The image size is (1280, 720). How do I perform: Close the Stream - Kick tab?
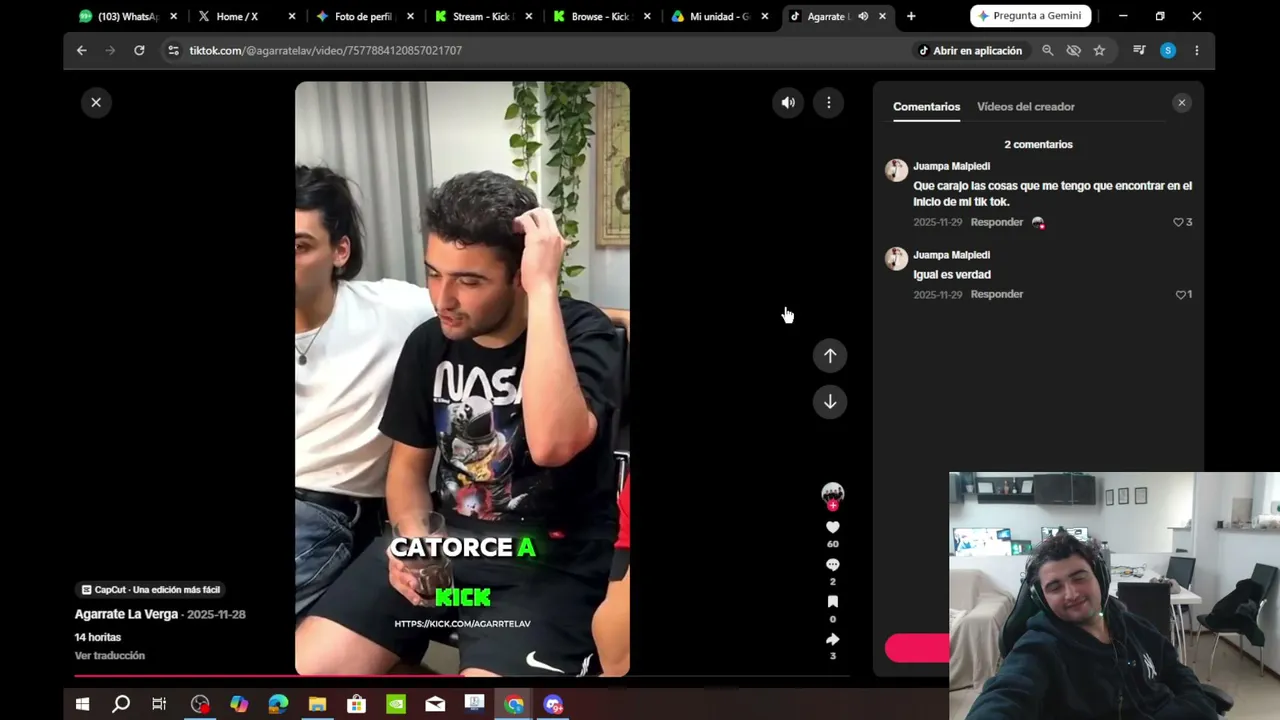point(529,16)
